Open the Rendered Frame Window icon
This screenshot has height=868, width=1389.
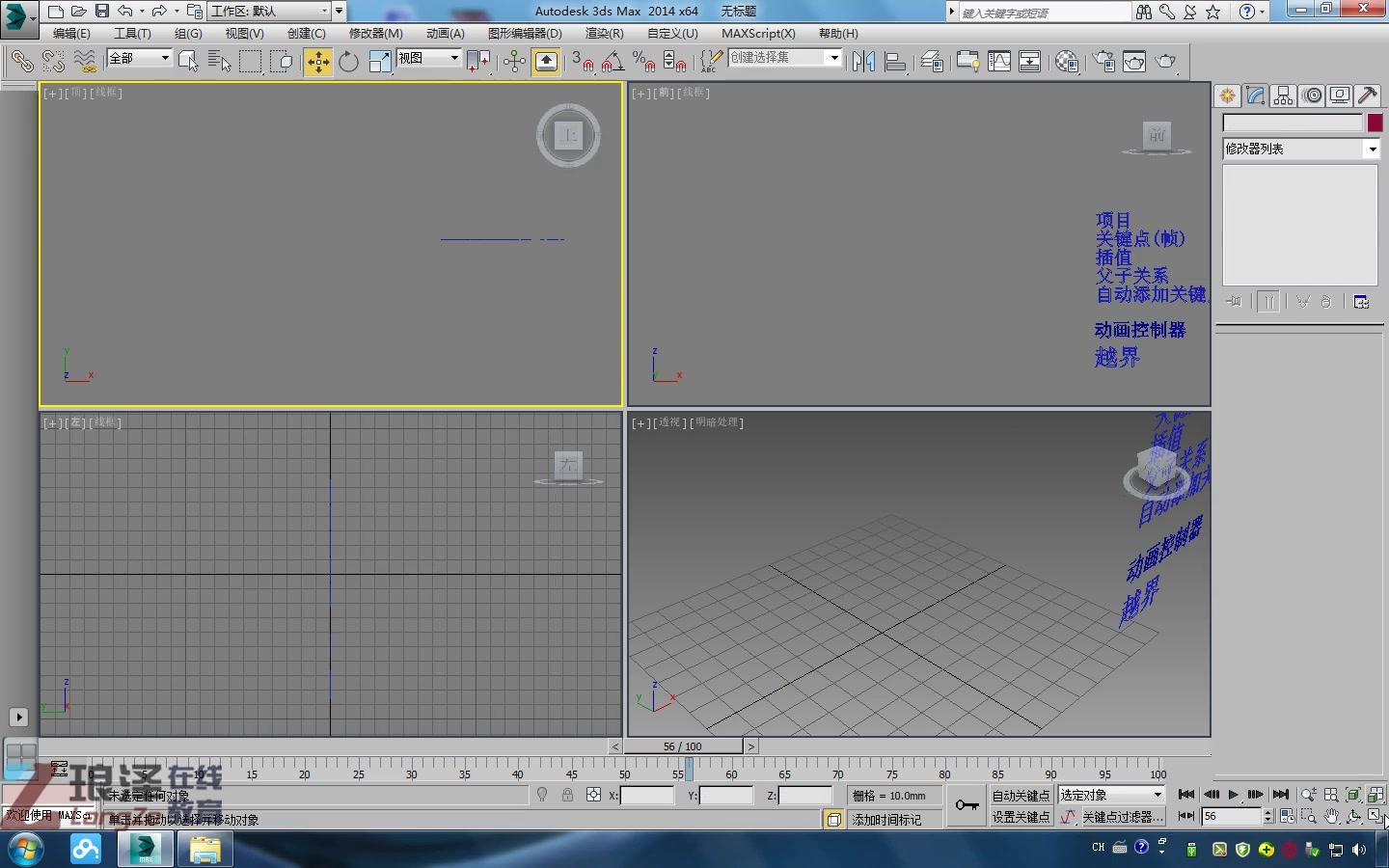coord(1134,62)
